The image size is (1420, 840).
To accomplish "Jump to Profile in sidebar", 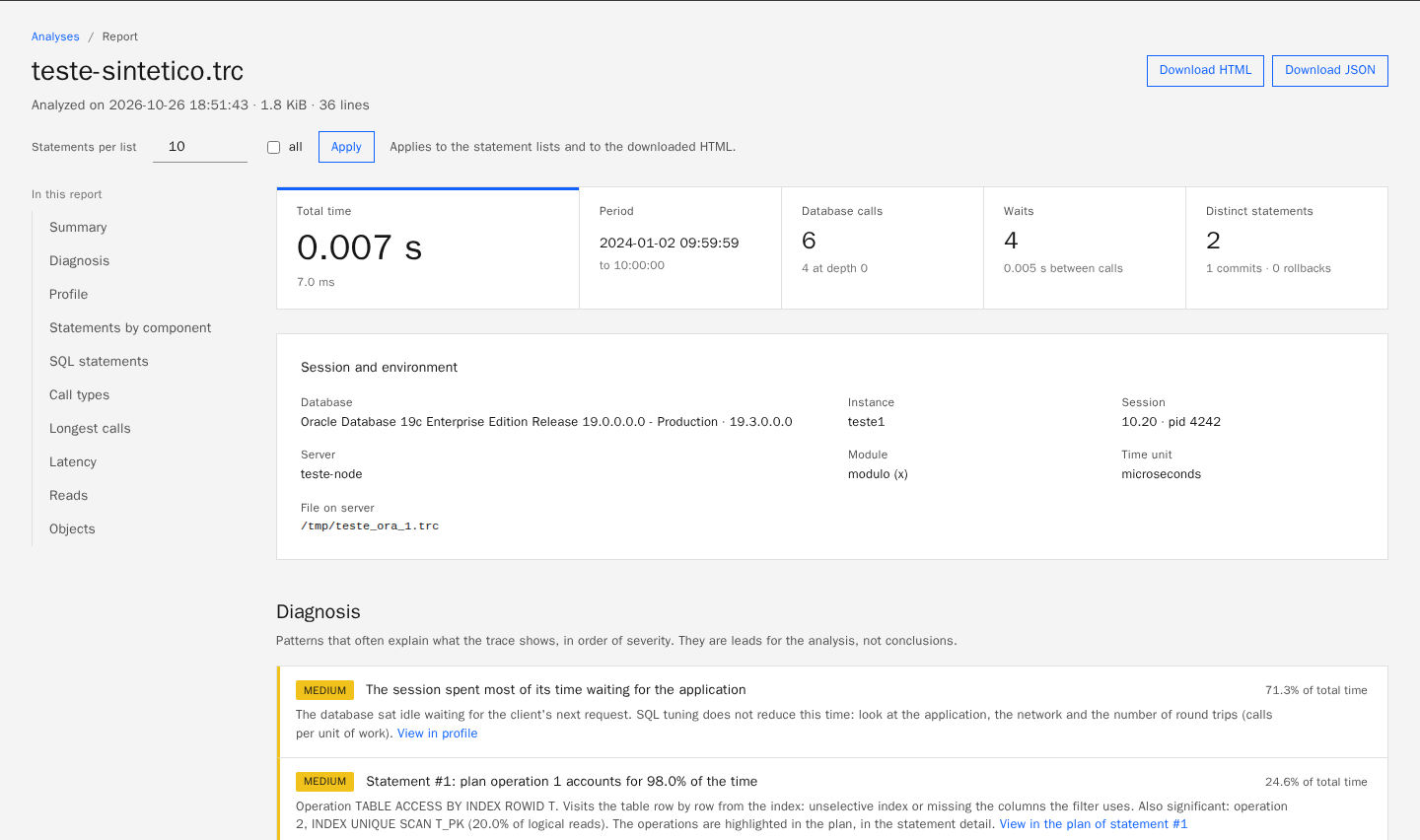I will tap(68, 294).
